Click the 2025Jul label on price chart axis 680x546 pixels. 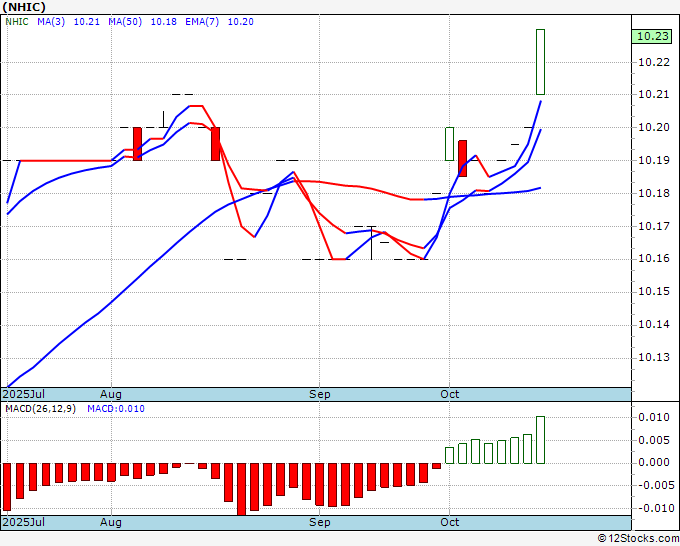[23, 394]
